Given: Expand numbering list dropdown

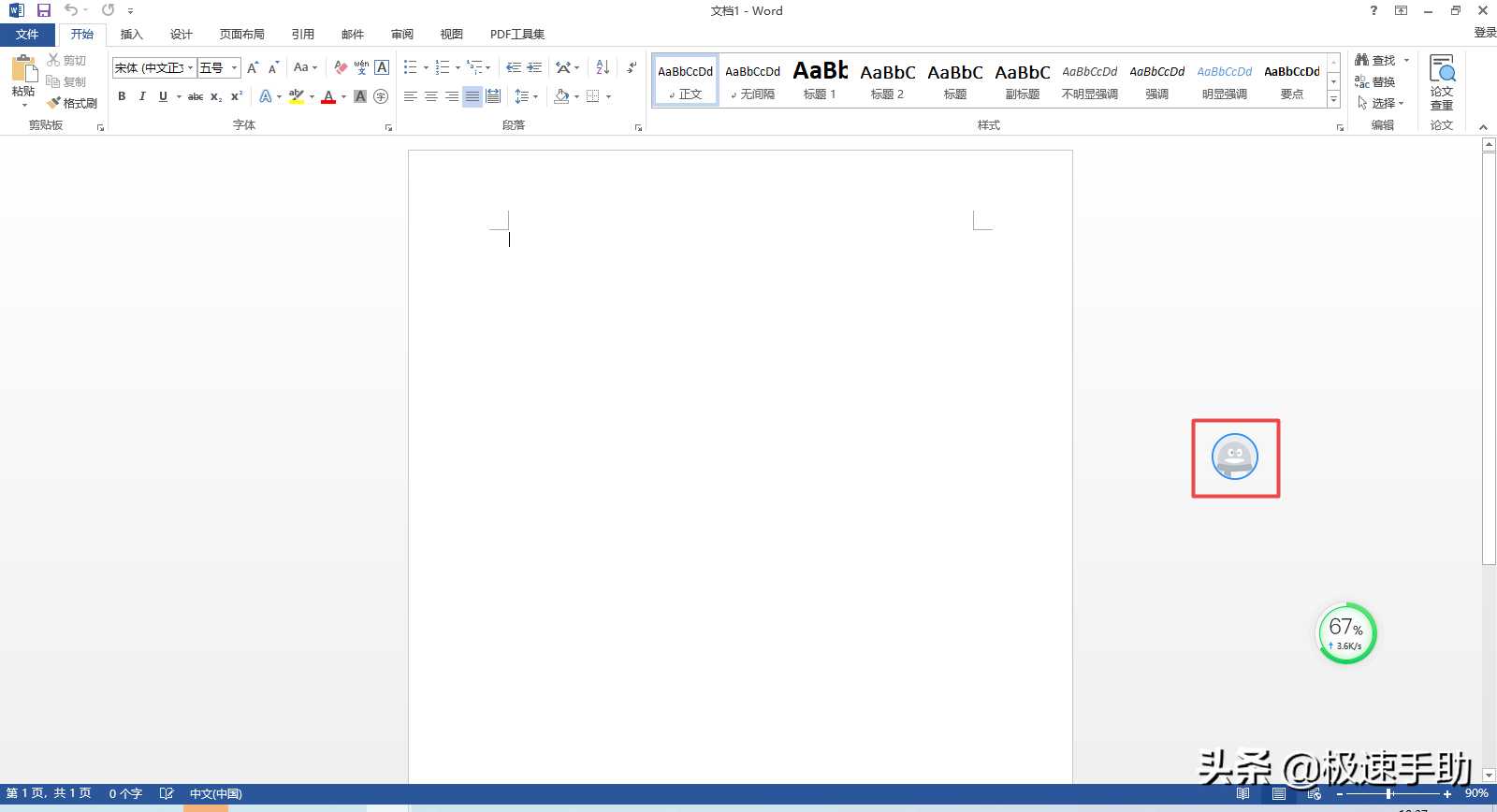Looking at the screenshot, I should (458, 67).
